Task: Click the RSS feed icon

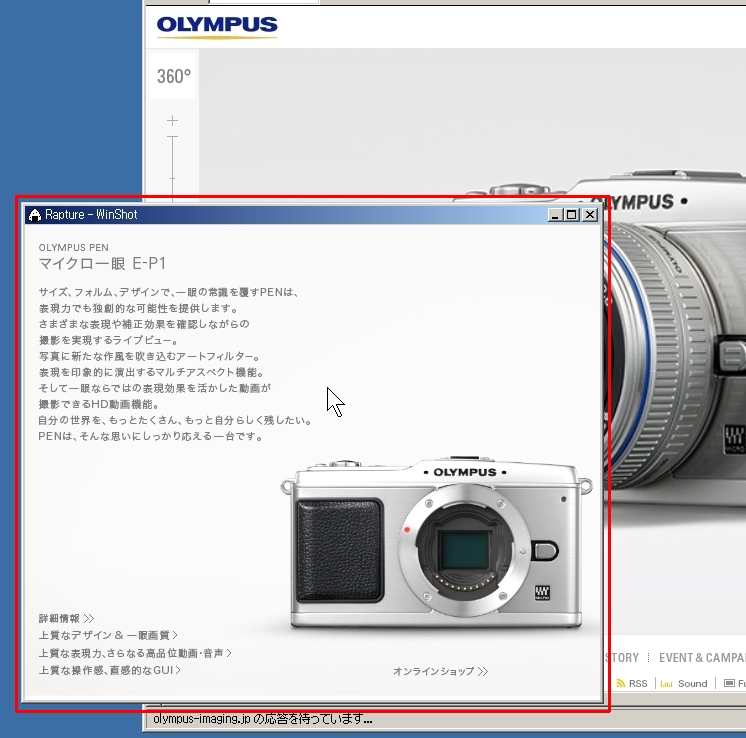Action: point(620,683)
